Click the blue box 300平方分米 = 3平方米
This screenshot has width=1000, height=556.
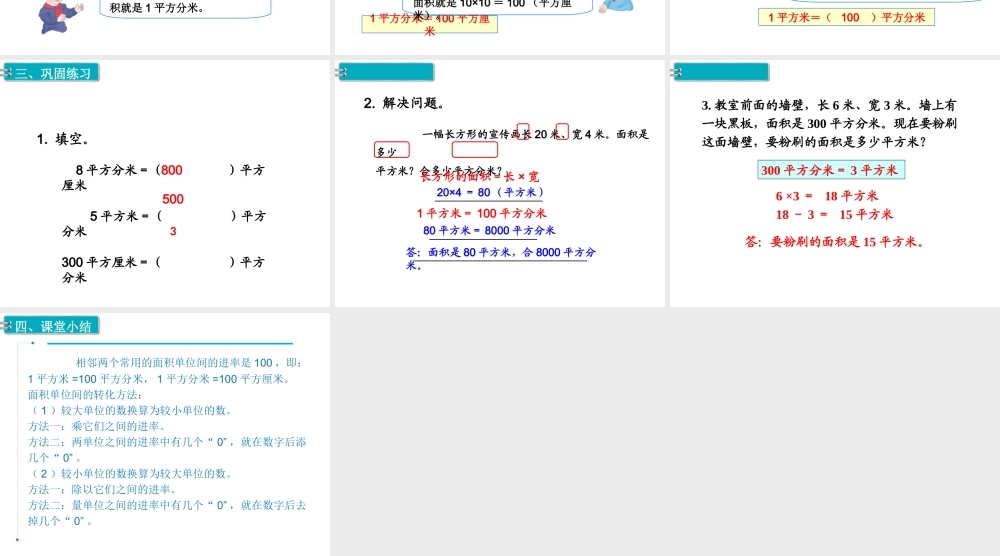tap(830, 170)
